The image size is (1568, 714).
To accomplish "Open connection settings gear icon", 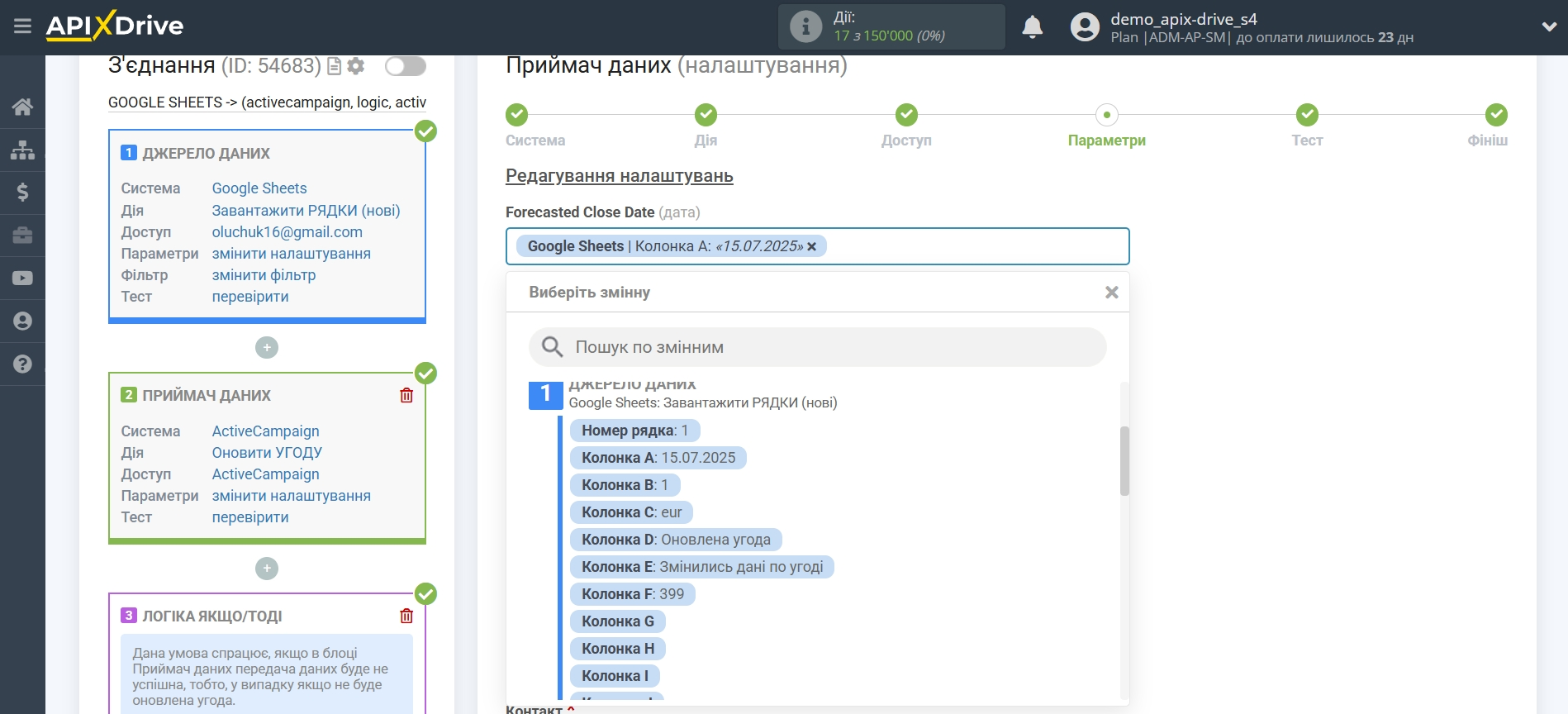I will point(356,66).
